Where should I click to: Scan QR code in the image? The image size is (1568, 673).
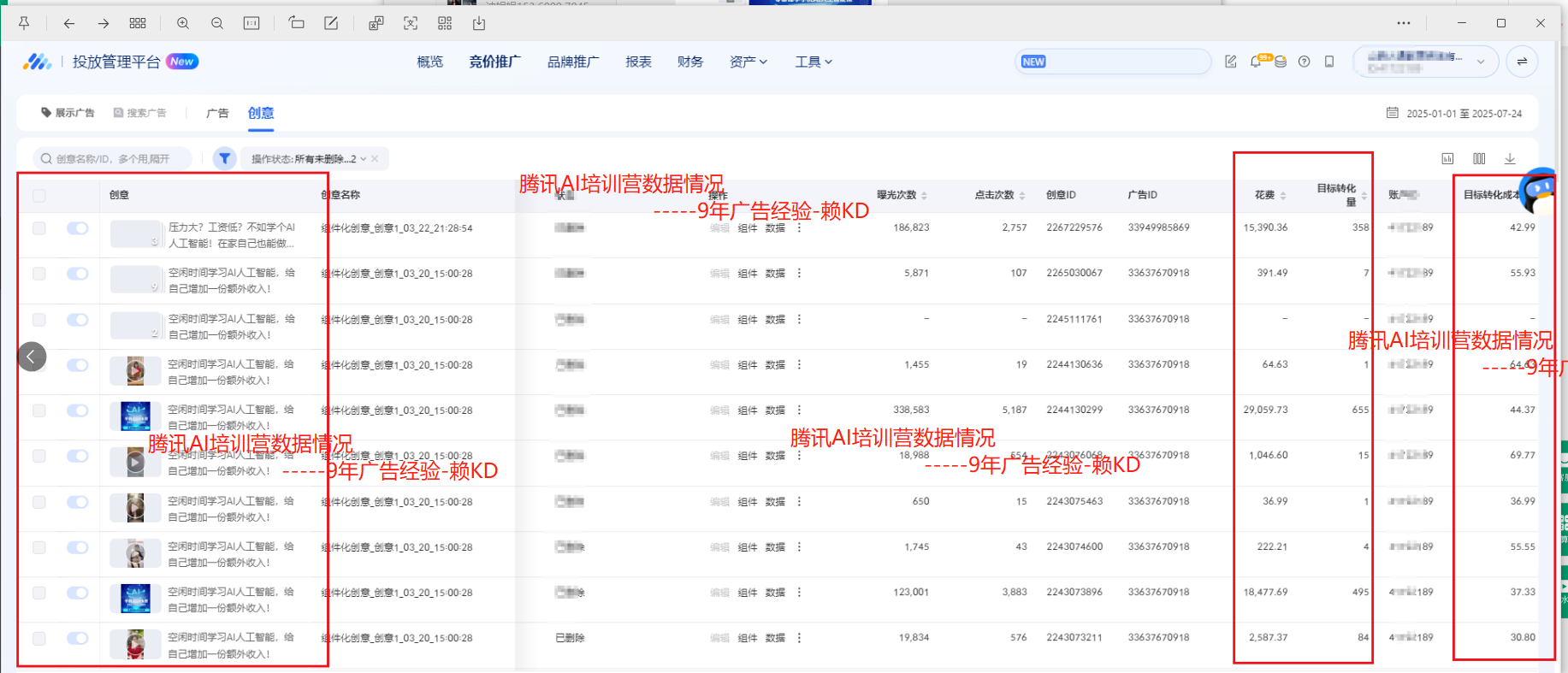[445, 23]
